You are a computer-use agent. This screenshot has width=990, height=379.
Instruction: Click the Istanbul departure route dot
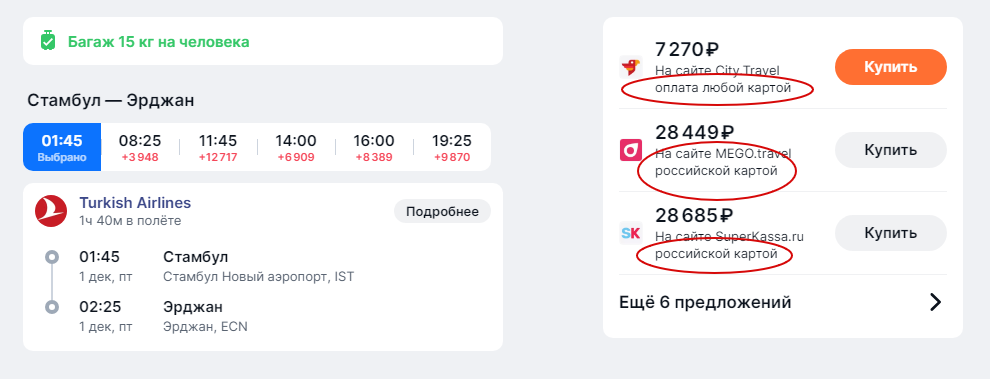[x=52, y=257]
